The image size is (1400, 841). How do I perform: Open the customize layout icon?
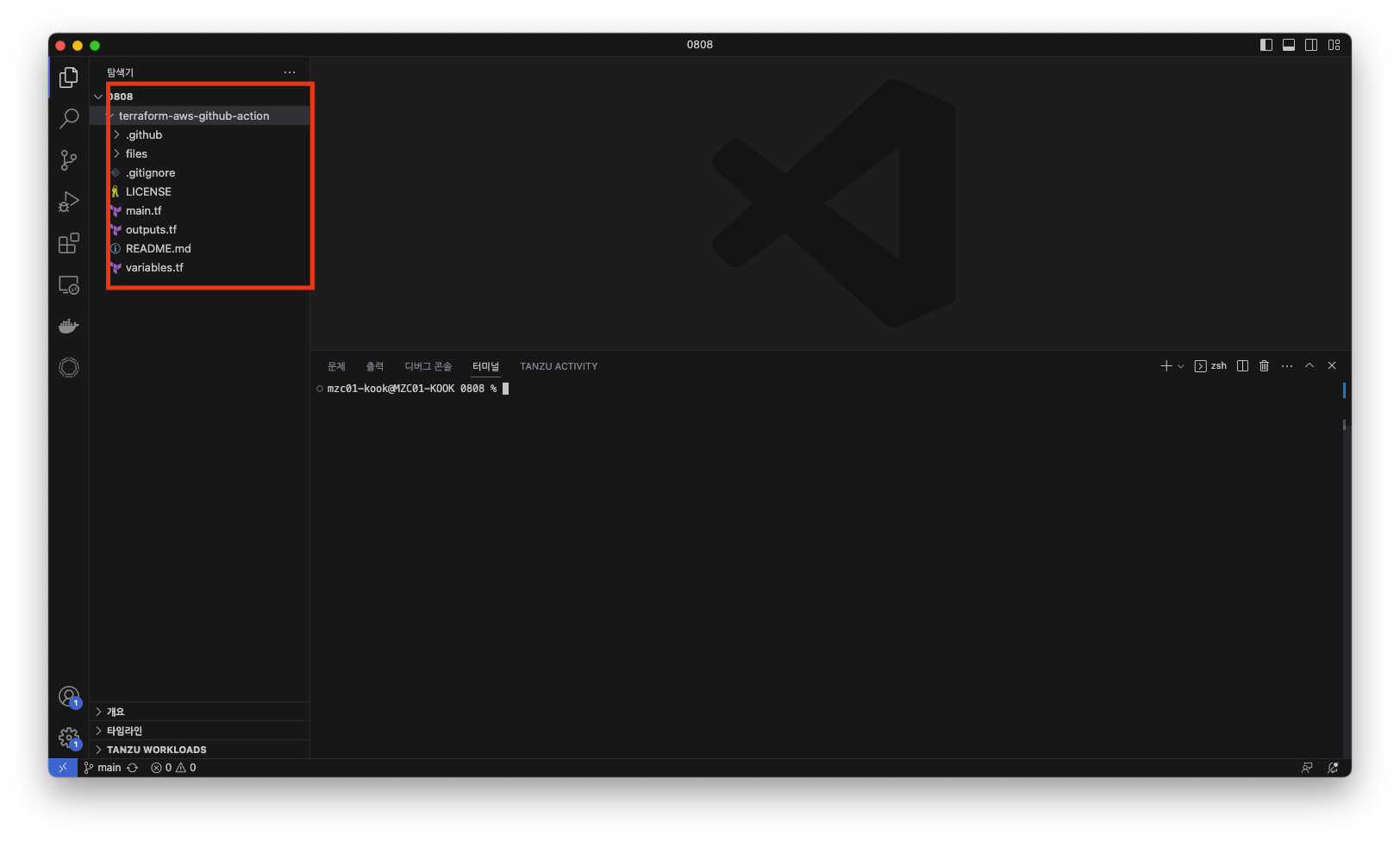coord(1334,45)
